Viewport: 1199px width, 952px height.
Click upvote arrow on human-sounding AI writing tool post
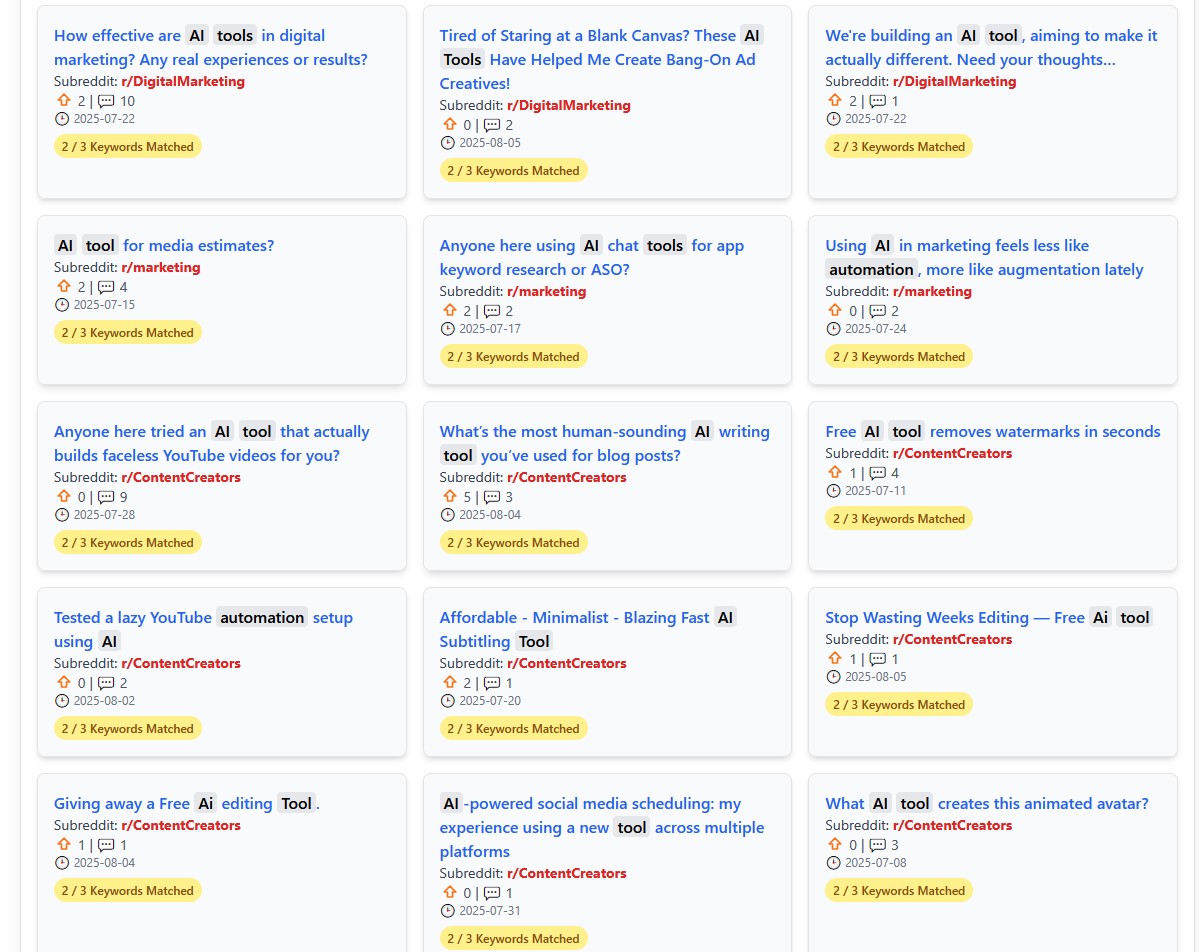click(x=450, y=497)
